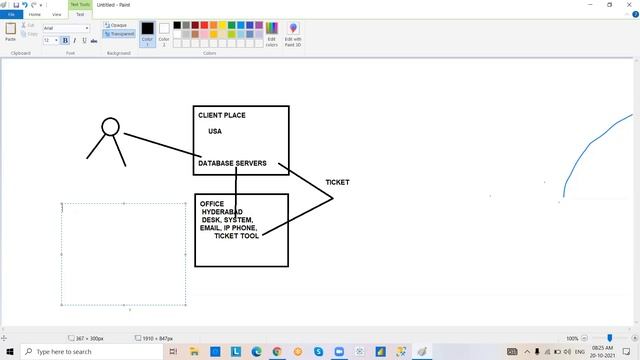The width and height of the screenshot is (640, 360).
Task: Pick the orange color swatch
Action: point(213,25)
